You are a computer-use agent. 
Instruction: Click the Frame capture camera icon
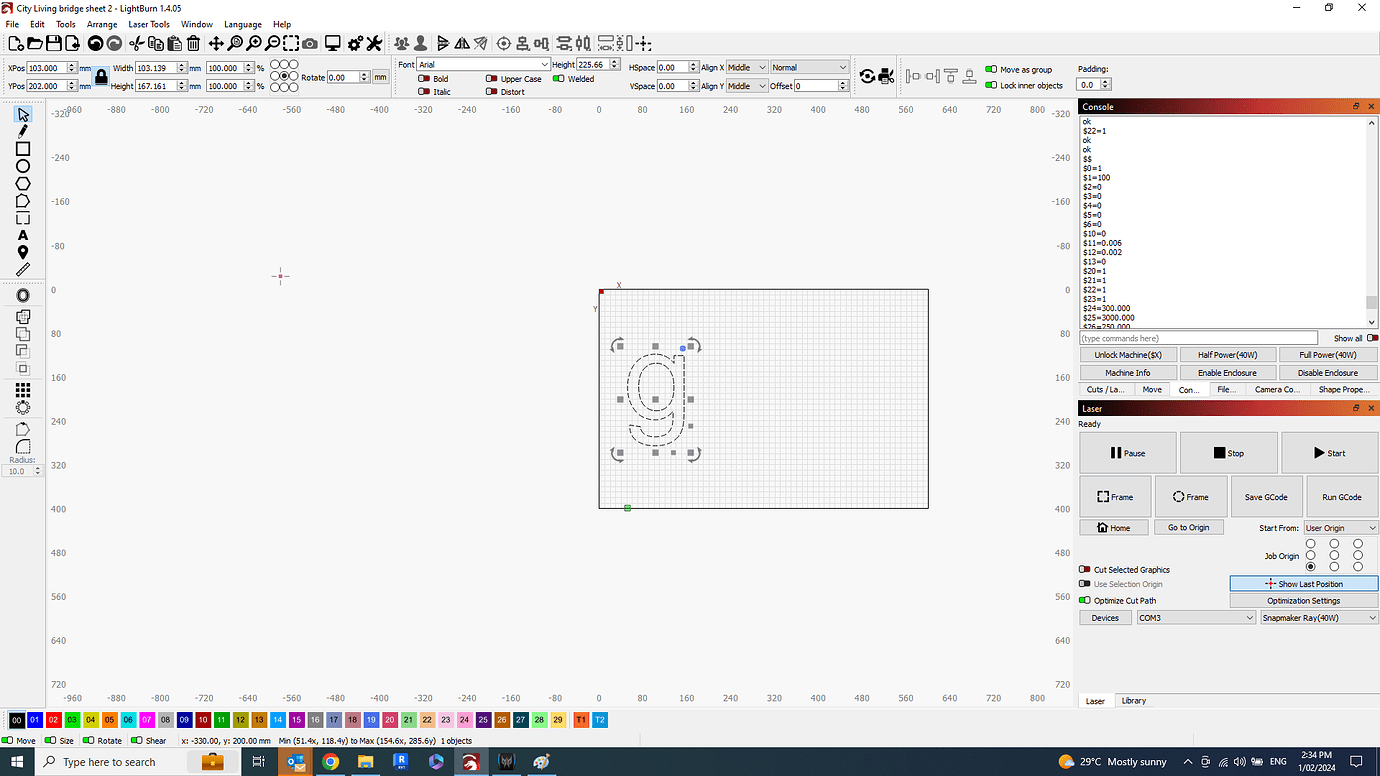(x=309, y=42)
